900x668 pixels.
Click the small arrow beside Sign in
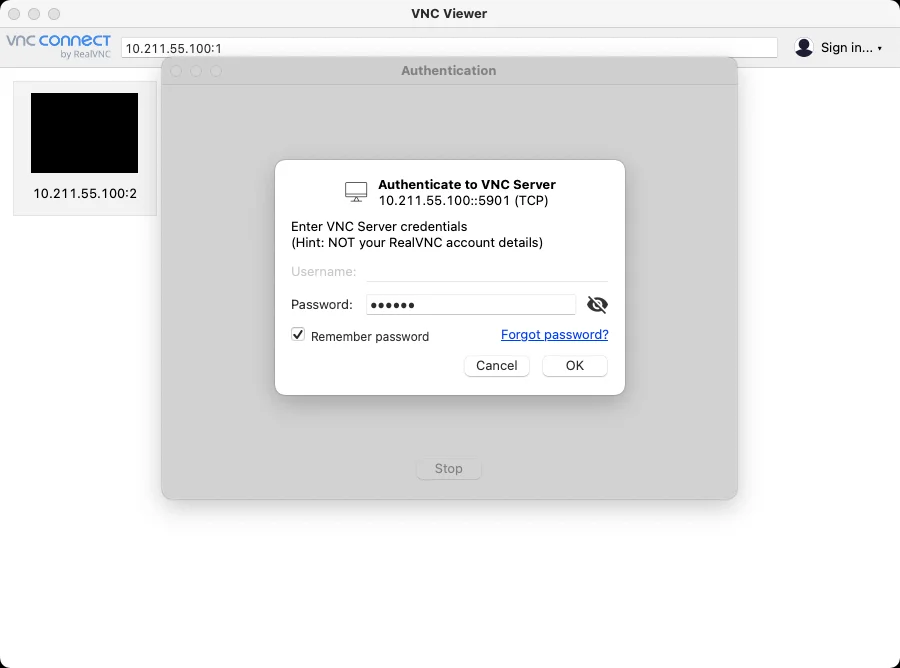click(x=879, y=48)
